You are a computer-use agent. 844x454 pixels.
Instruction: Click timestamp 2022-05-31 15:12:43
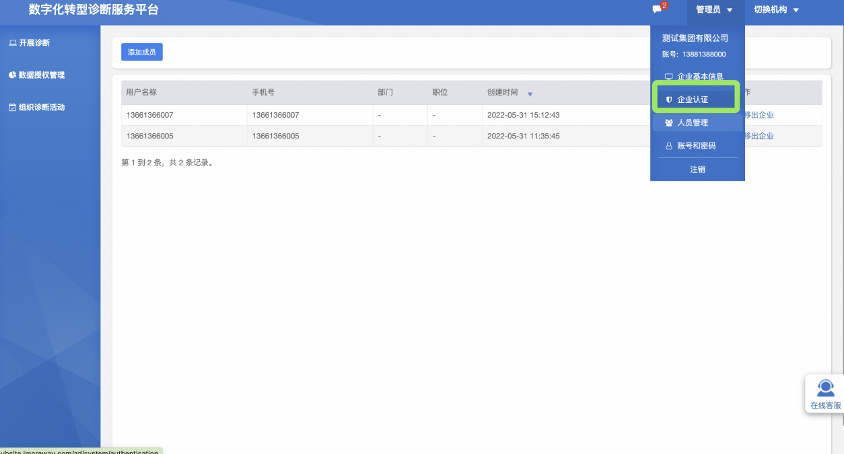(x=523, y=115)
